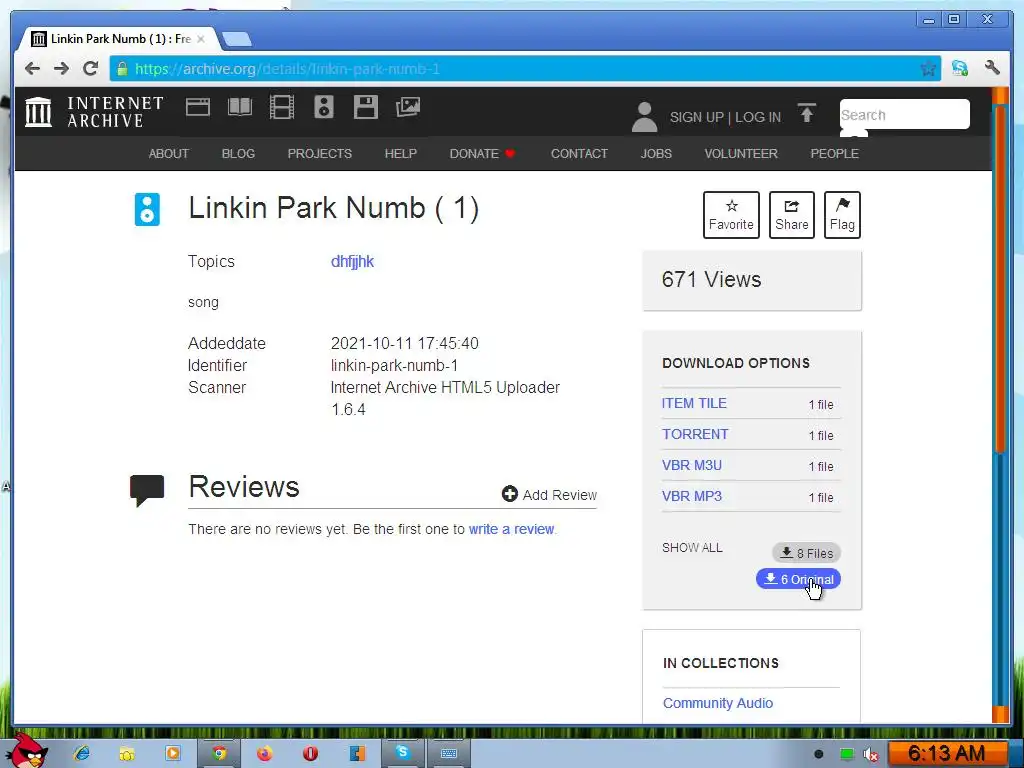The width and height of the screenshot is (1024, 768).
Task: Open the Web (Wayback) media icon
Action: coord(198,107)
